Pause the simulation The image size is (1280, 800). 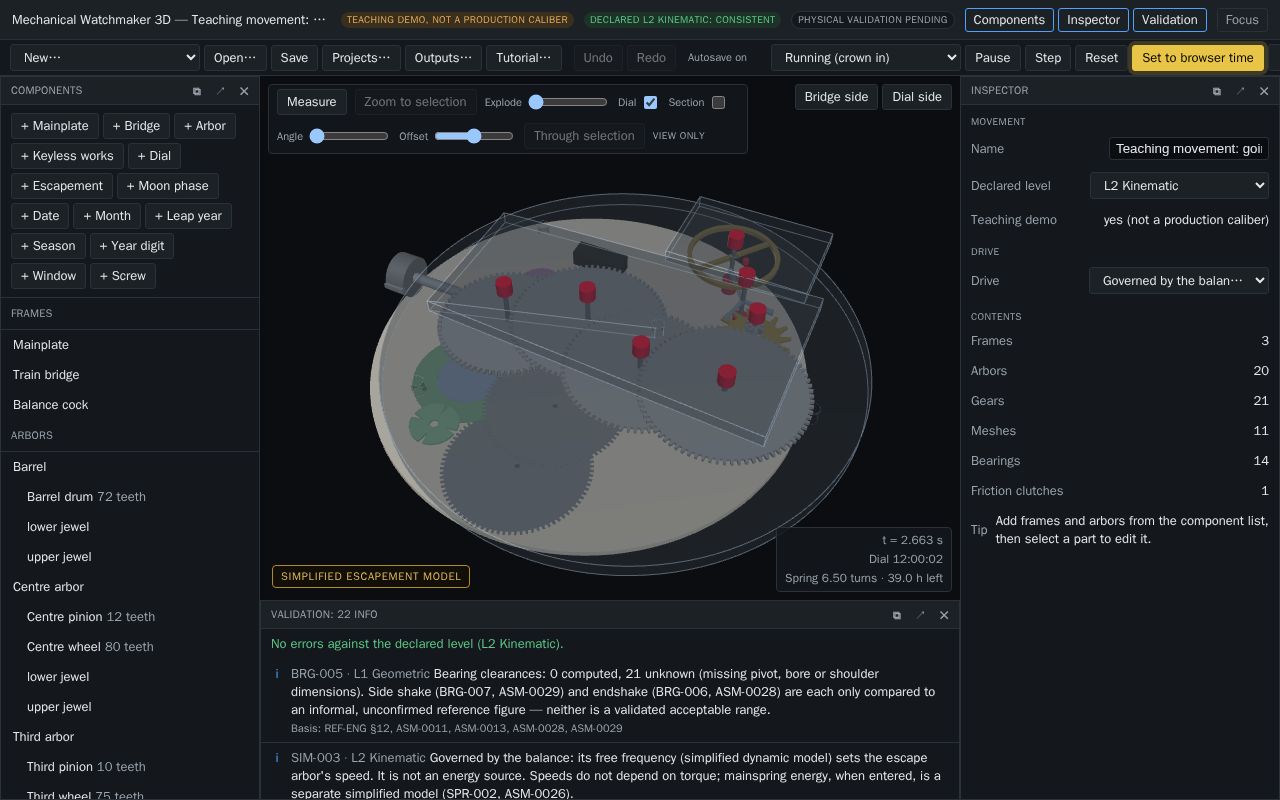[992, 58]
